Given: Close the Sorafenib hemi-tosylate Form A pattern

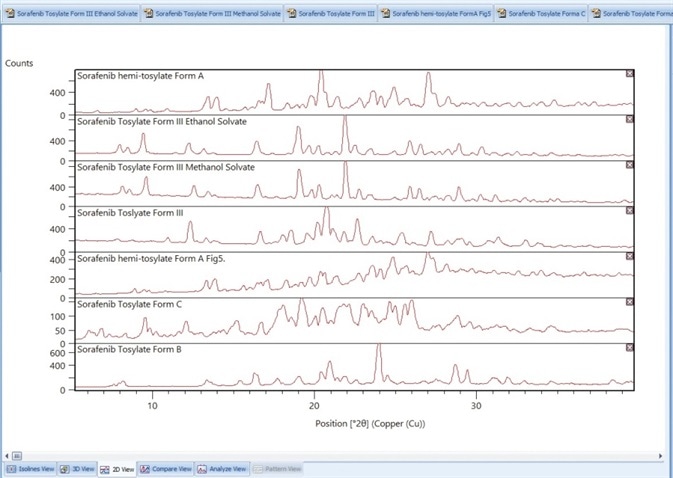Looking at the screenshot, I should coord(629,74).
